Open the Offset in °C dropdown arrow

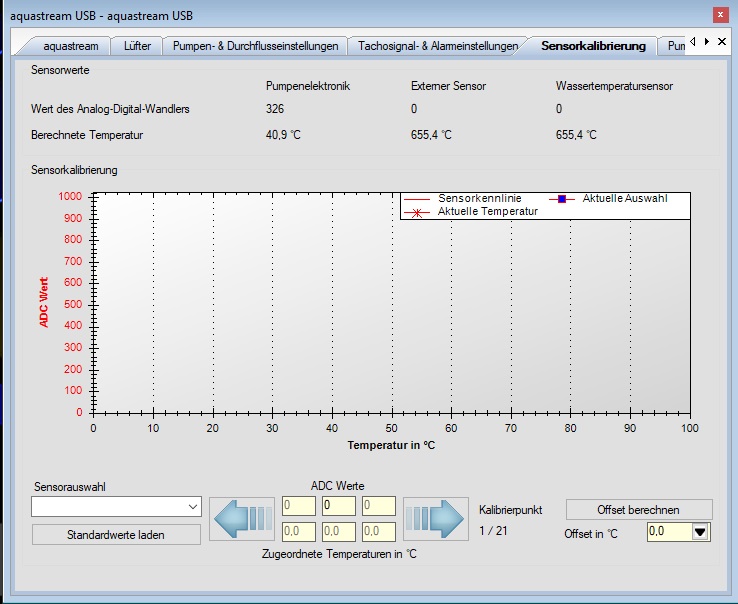coord(700,532)
